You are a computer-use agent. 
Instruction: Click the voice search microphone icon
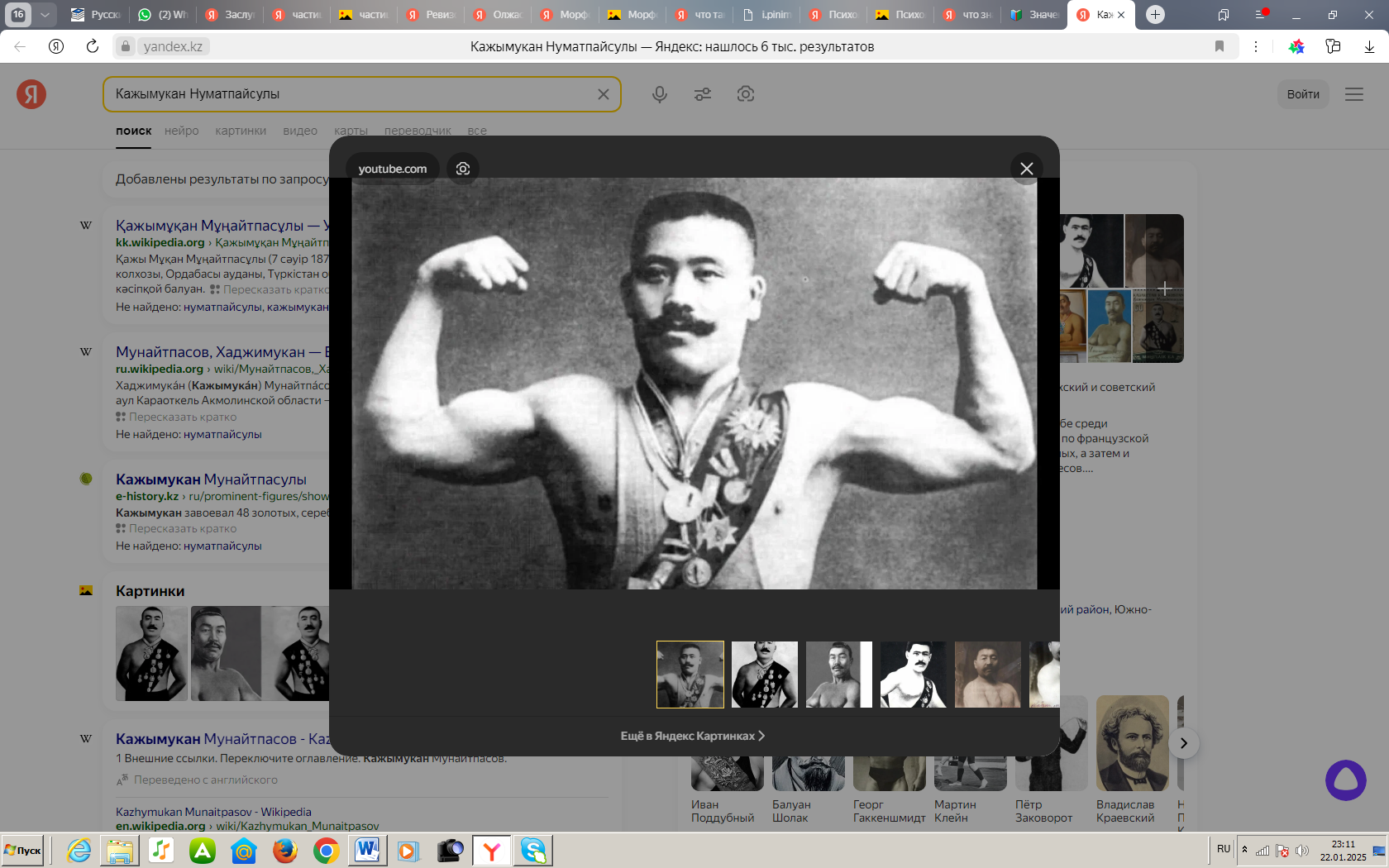tap(659, 94)
